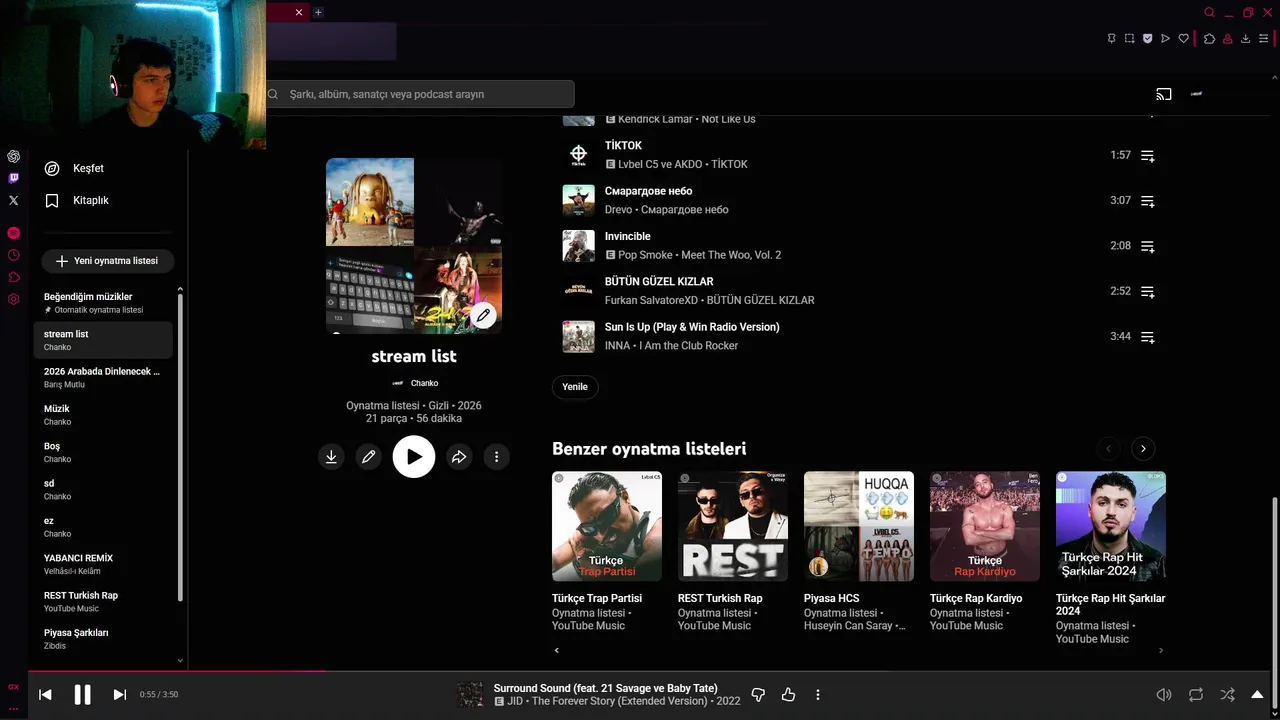1280x720 pixels.
Task: Open the ad blocker shield icon
Action: (1147, 39)
